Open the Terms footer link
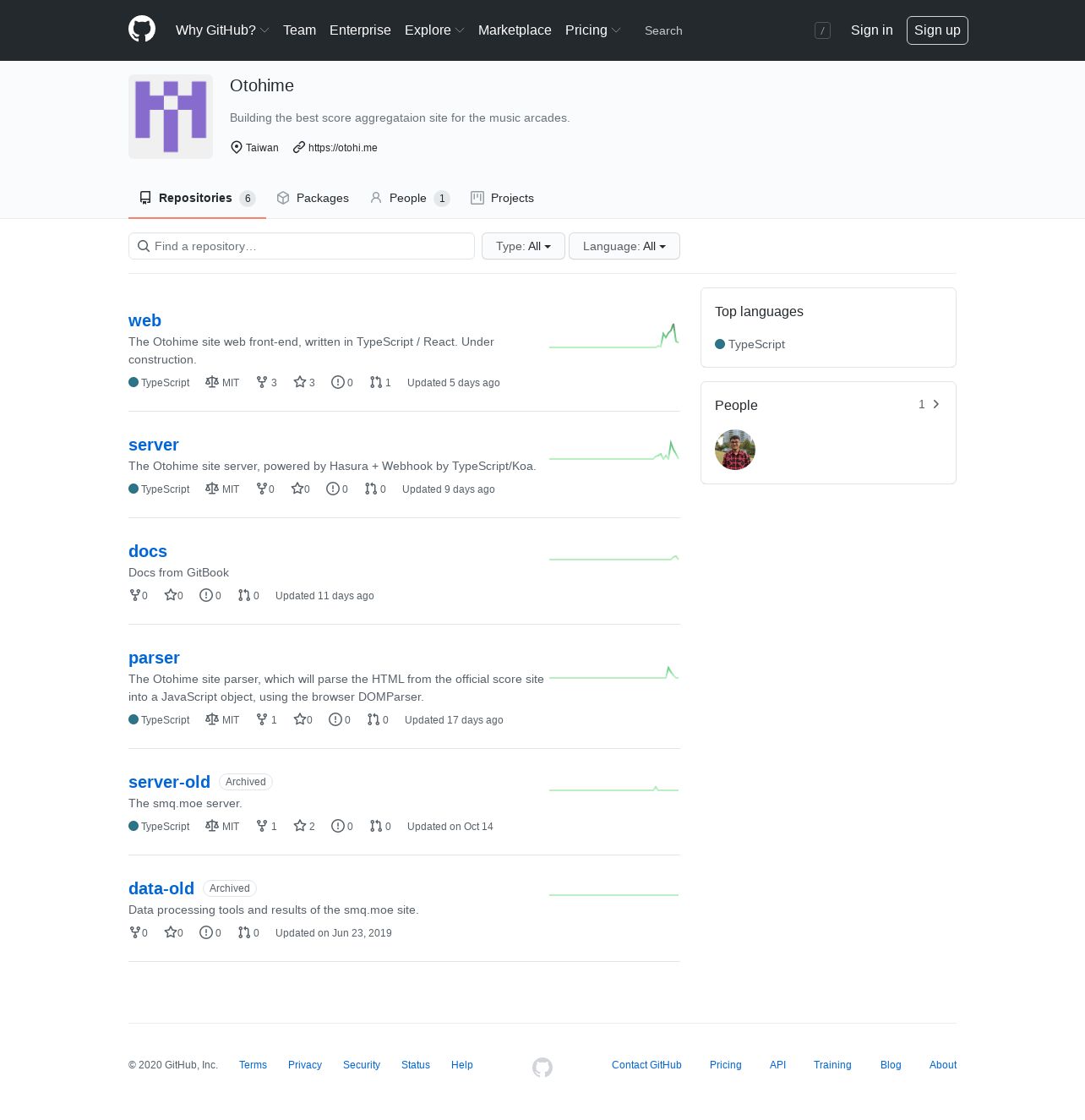The image size is (1085, 1120). click(x=253, y=1065)
